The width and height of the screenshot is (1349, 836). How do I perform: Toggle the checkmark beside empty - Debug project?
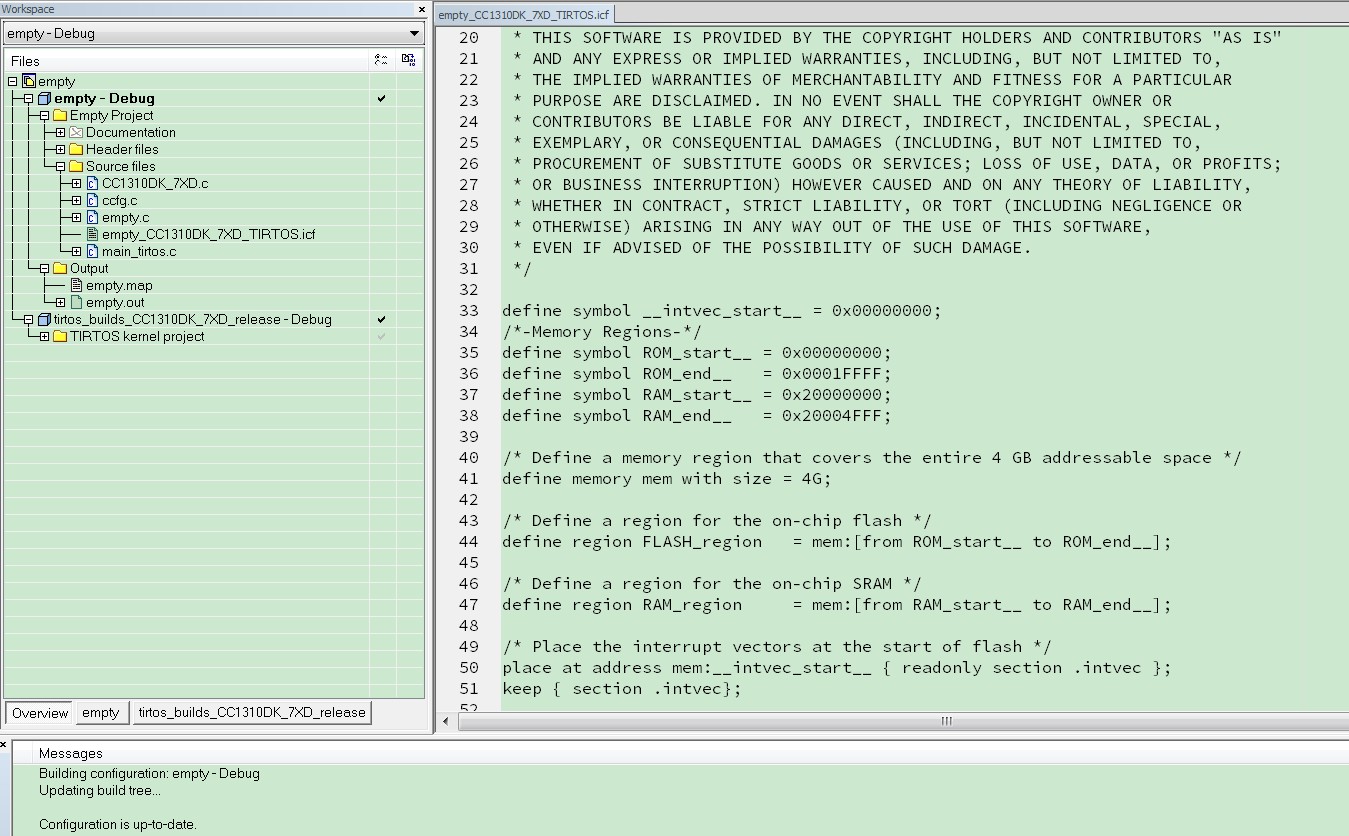(x=378, y=99)
